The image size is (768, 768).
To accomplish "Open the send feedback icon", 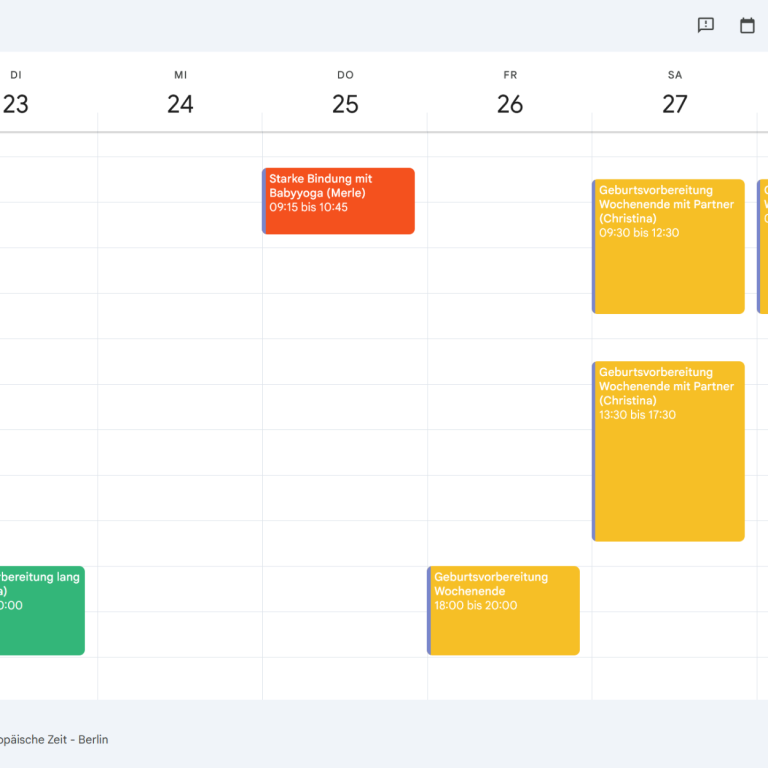I will [x=706, y=26].
